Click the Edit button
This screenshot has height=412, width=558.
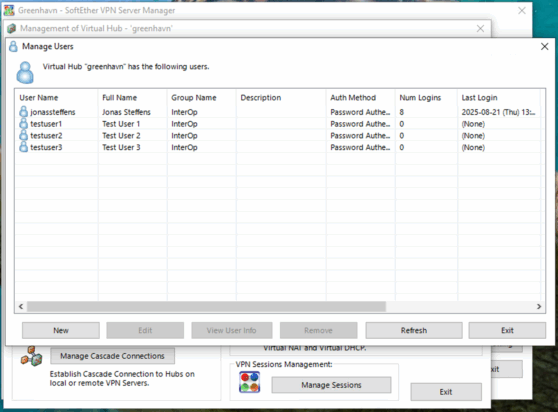(x=145, y=330)
